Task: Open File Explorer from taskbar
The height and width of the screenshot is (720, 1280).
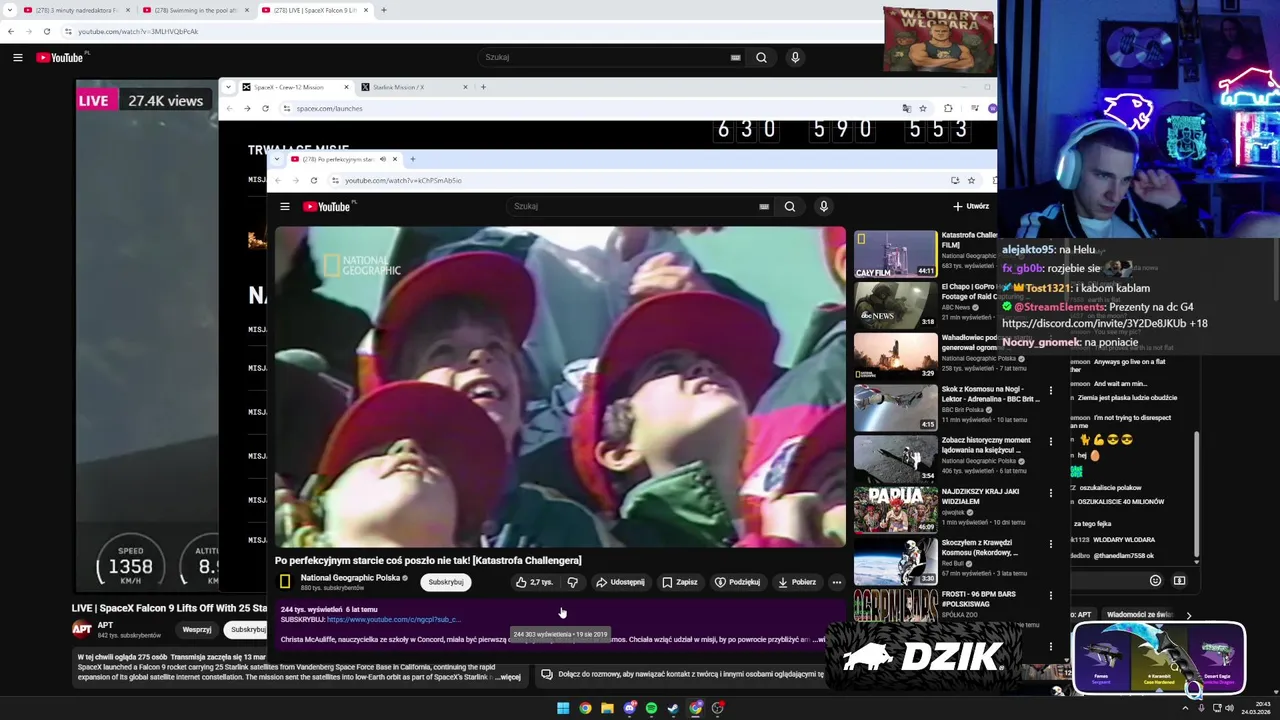Action: 607,708
